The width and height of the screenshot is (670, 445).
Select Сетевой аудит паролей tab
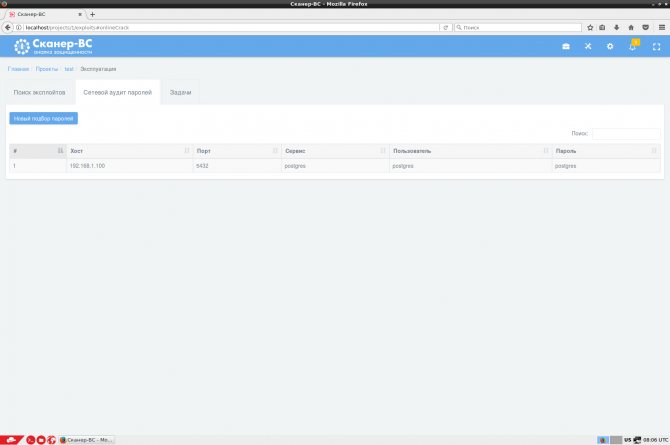(x=118, y=92)
